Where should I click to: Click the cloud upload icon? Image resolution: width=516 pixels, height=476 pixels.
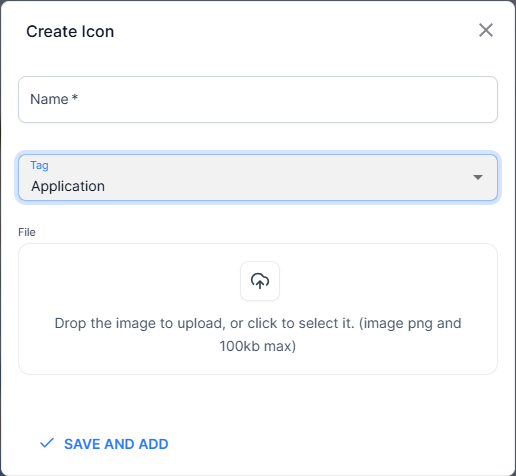tap(260, 281)
